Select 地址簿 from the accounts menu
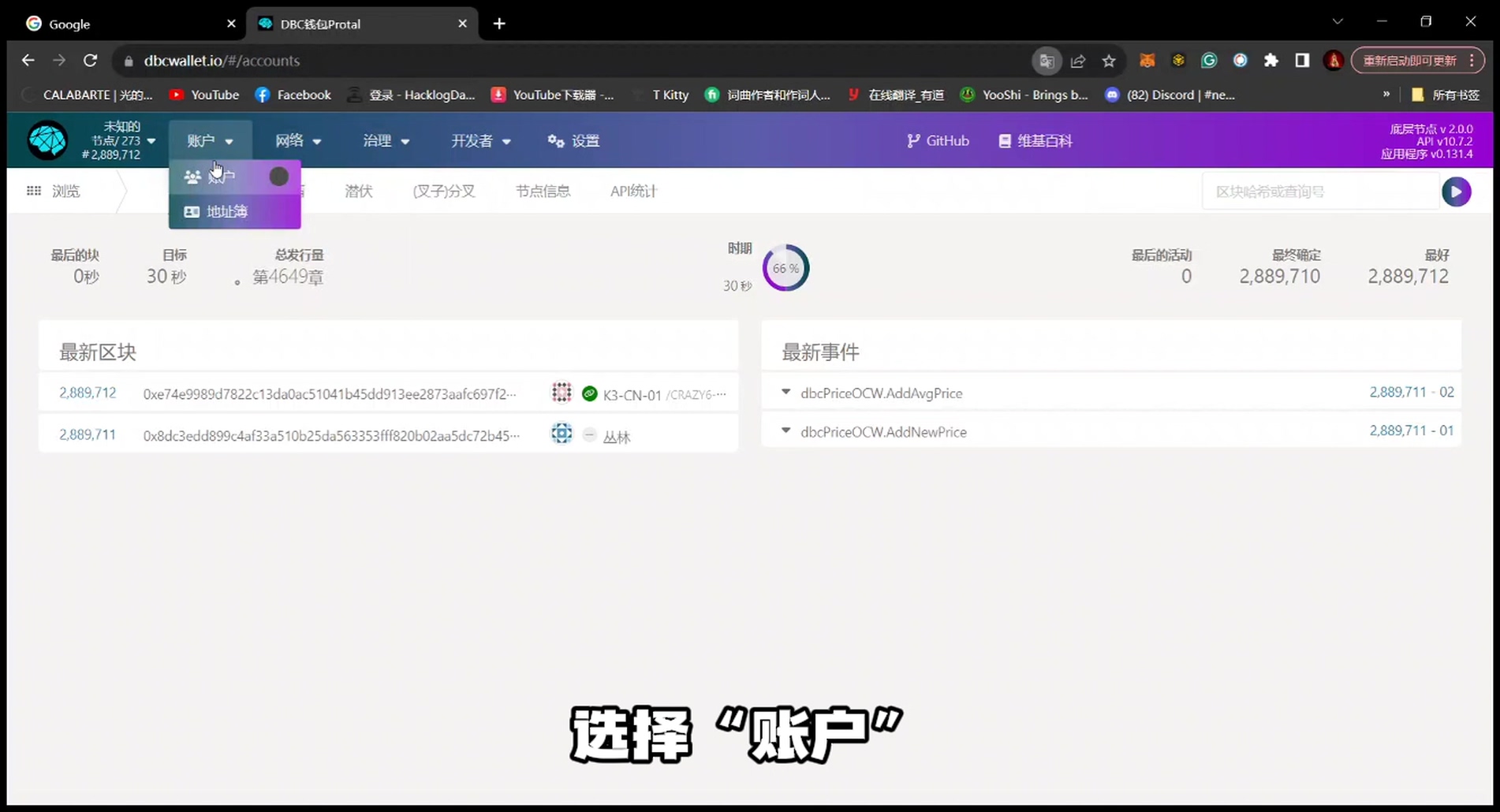 pos(228,211)
